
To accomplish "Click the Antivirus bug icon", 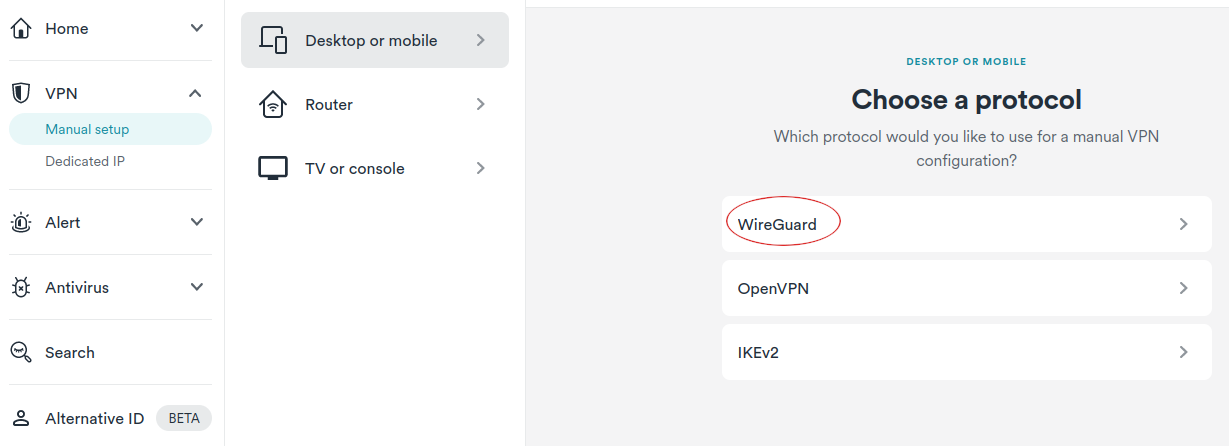I will click(x=20, y=288).
